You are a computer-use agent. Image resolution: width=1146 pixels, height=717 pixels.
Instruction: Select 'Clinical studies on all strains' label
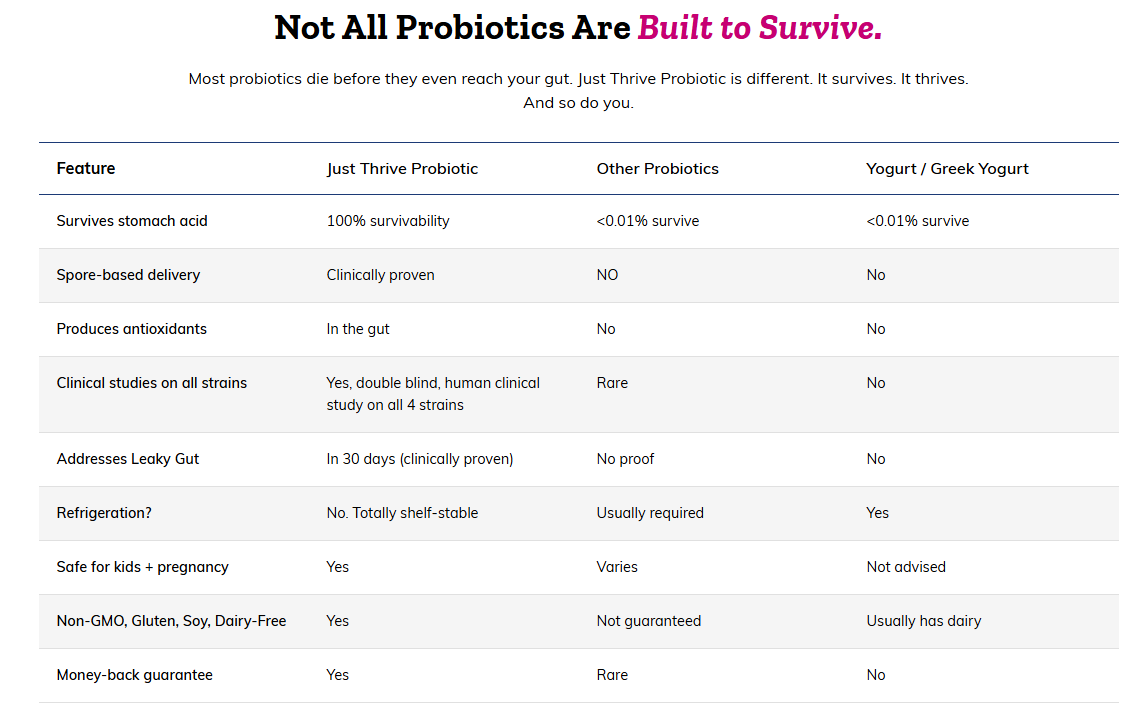pyautogui.click(x=151, y=383)
